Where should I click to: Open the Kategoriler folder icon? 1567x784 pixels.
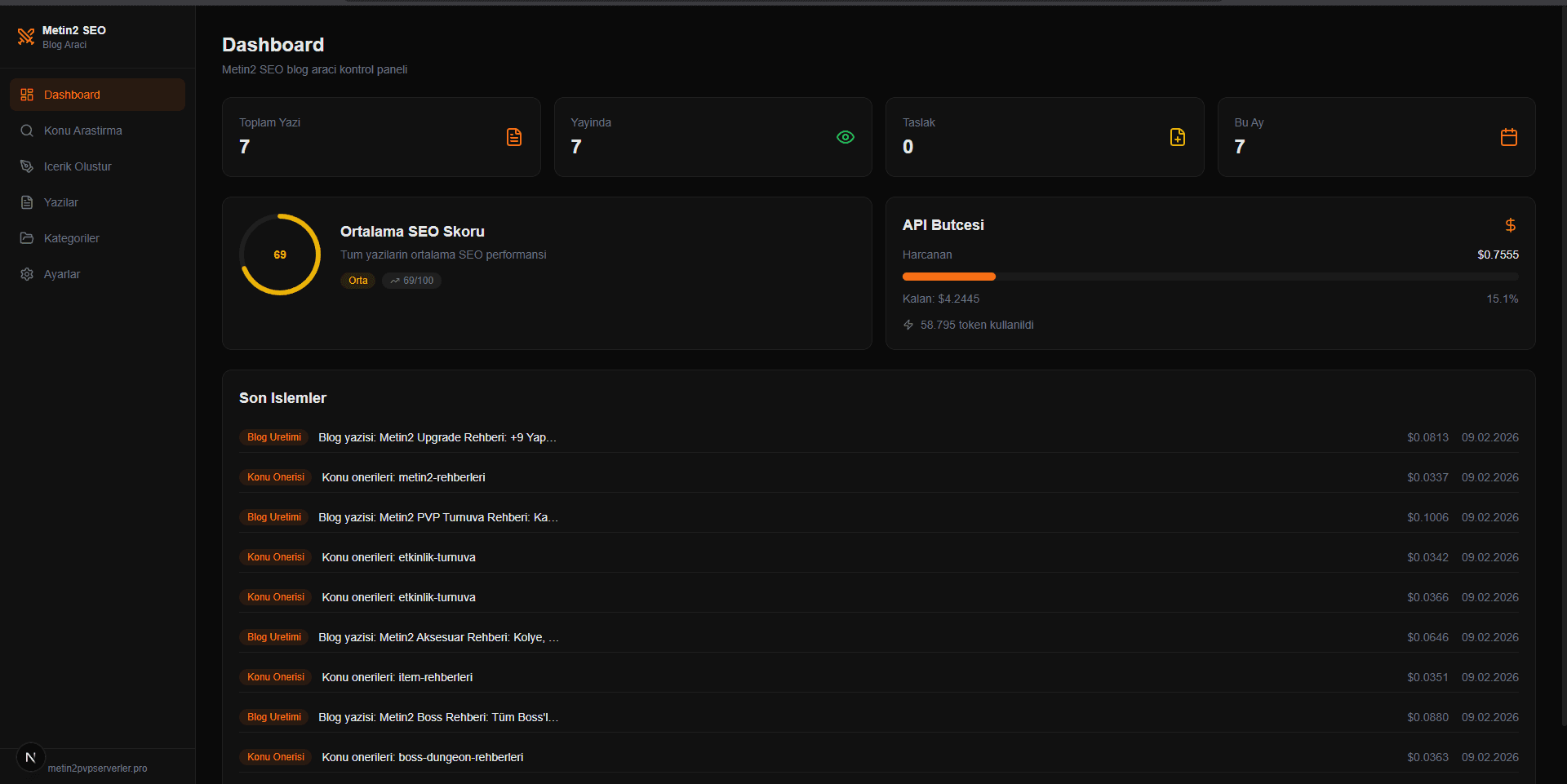click(27, 238)
